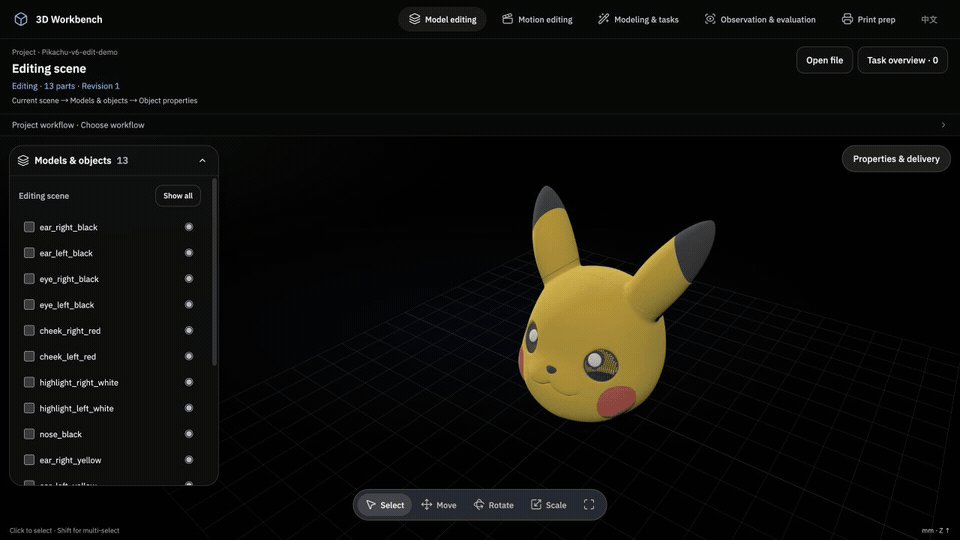Viewport: 960px width, 540px height.
Task: Toggle visibility of eye_right_black
Action: point(189,279)
